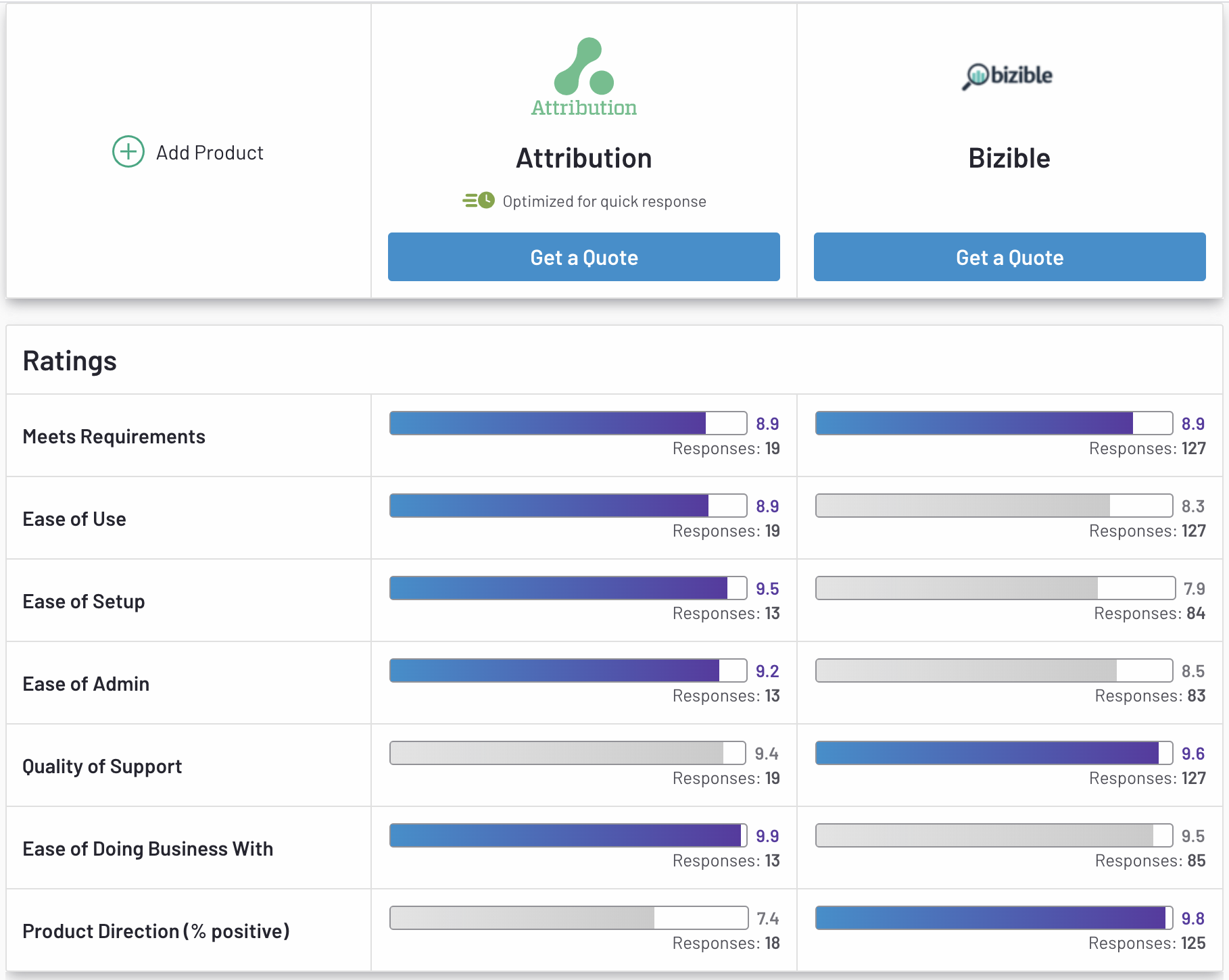The height and width of the screenshot is (980, 1229).
Task: Click Attribution's Ease of Admin rating bar
Action: (x=569, y=670)
